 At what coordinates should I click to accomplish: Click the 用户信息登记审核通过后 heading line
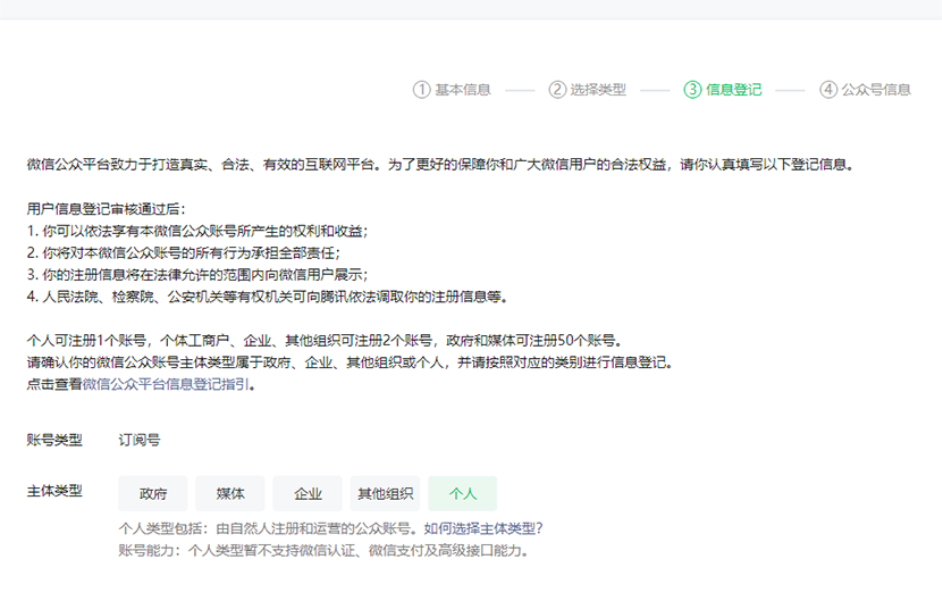[107, 209]
